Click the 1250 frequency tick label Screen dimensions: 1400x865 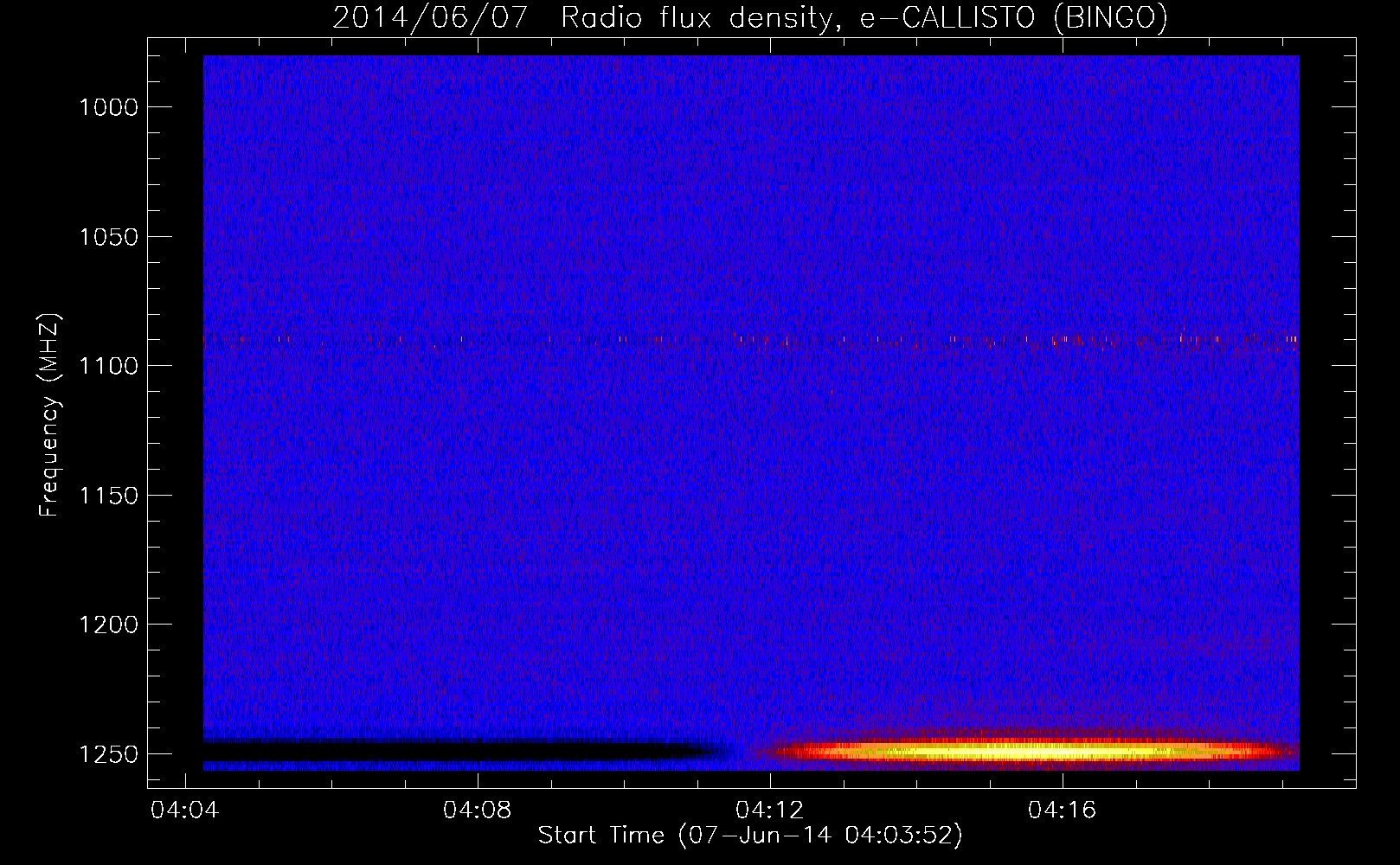coord(108,754)
